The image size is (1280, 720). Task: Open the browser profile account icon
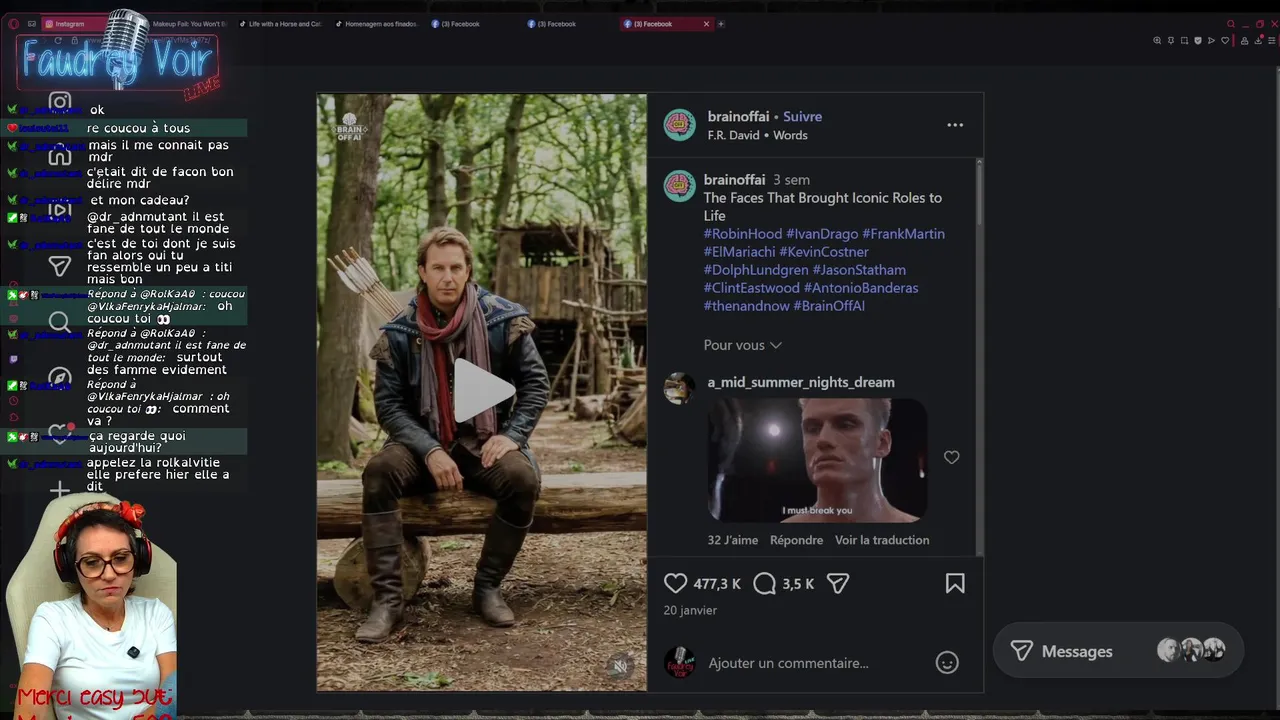1244,41
